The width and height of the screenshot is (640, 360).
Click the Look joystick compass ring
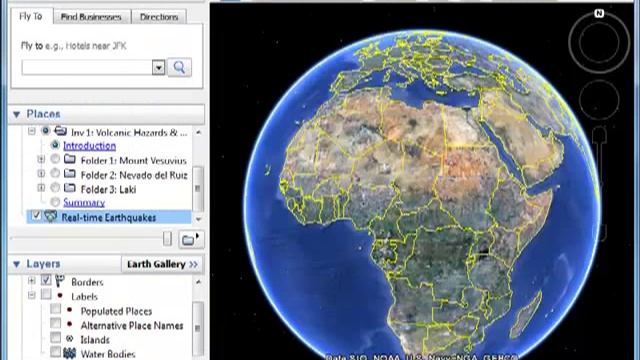click(599, 42)
